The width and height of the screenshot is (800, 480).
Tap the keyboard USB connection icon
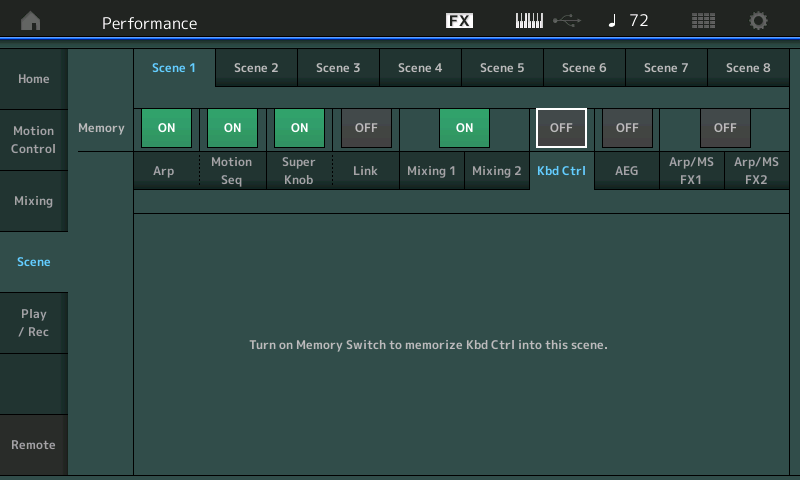coord(545,21)
